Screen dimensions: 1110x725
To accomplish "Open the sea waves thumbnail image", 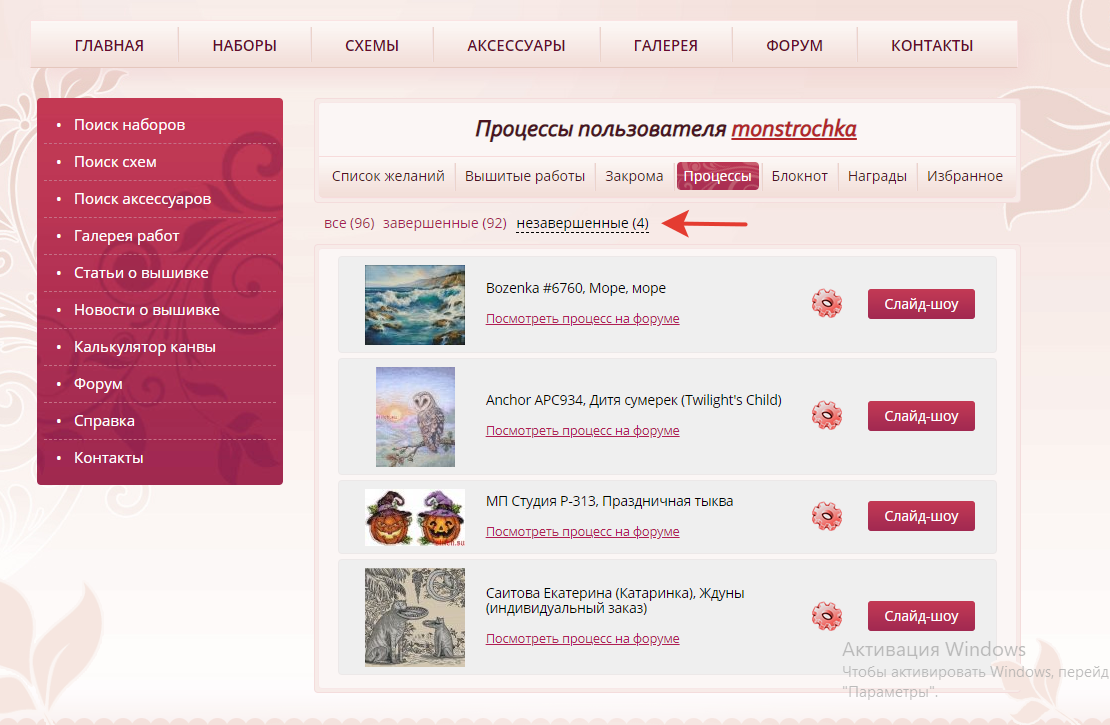I will pyautogui.click(x=415, y=305).
